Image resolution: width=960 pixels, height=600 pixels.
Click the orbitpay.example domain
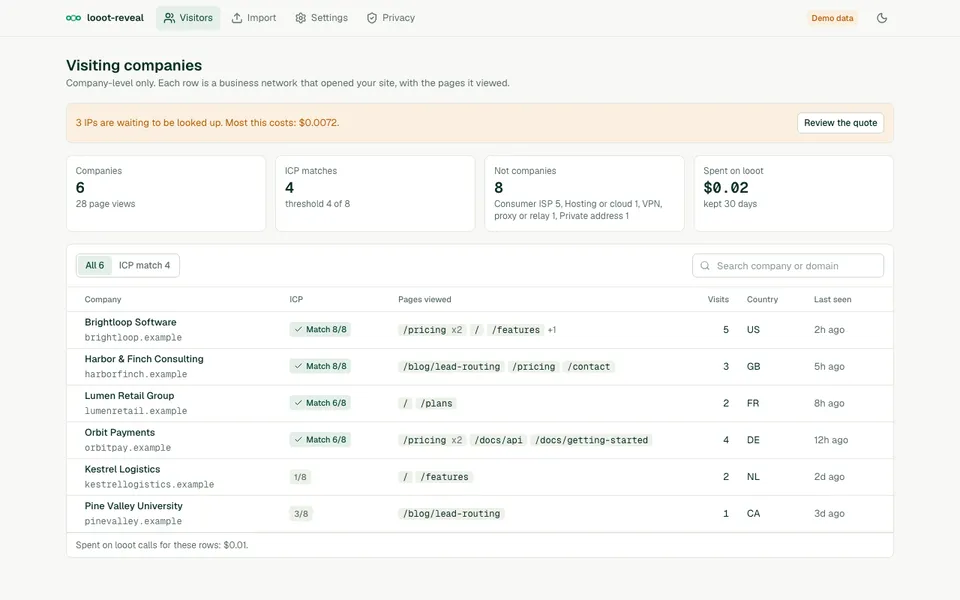pos(127,448)
